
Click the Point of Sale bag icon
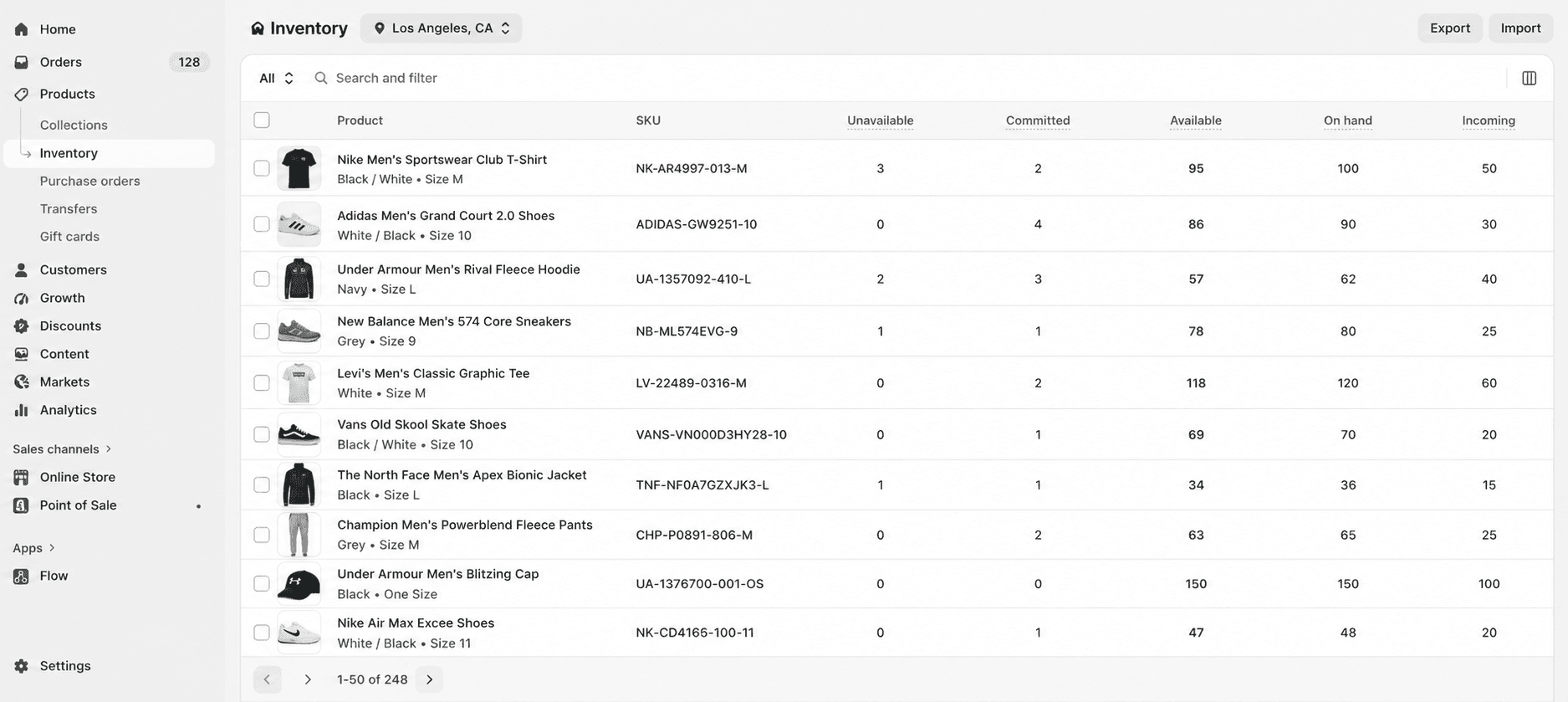point(22,505)
